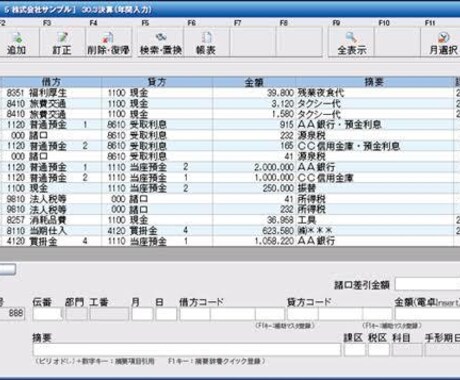Click the 部門 input field
This screenshot has width=460, height=380.
pyautogui.click(x=76, y=314)
